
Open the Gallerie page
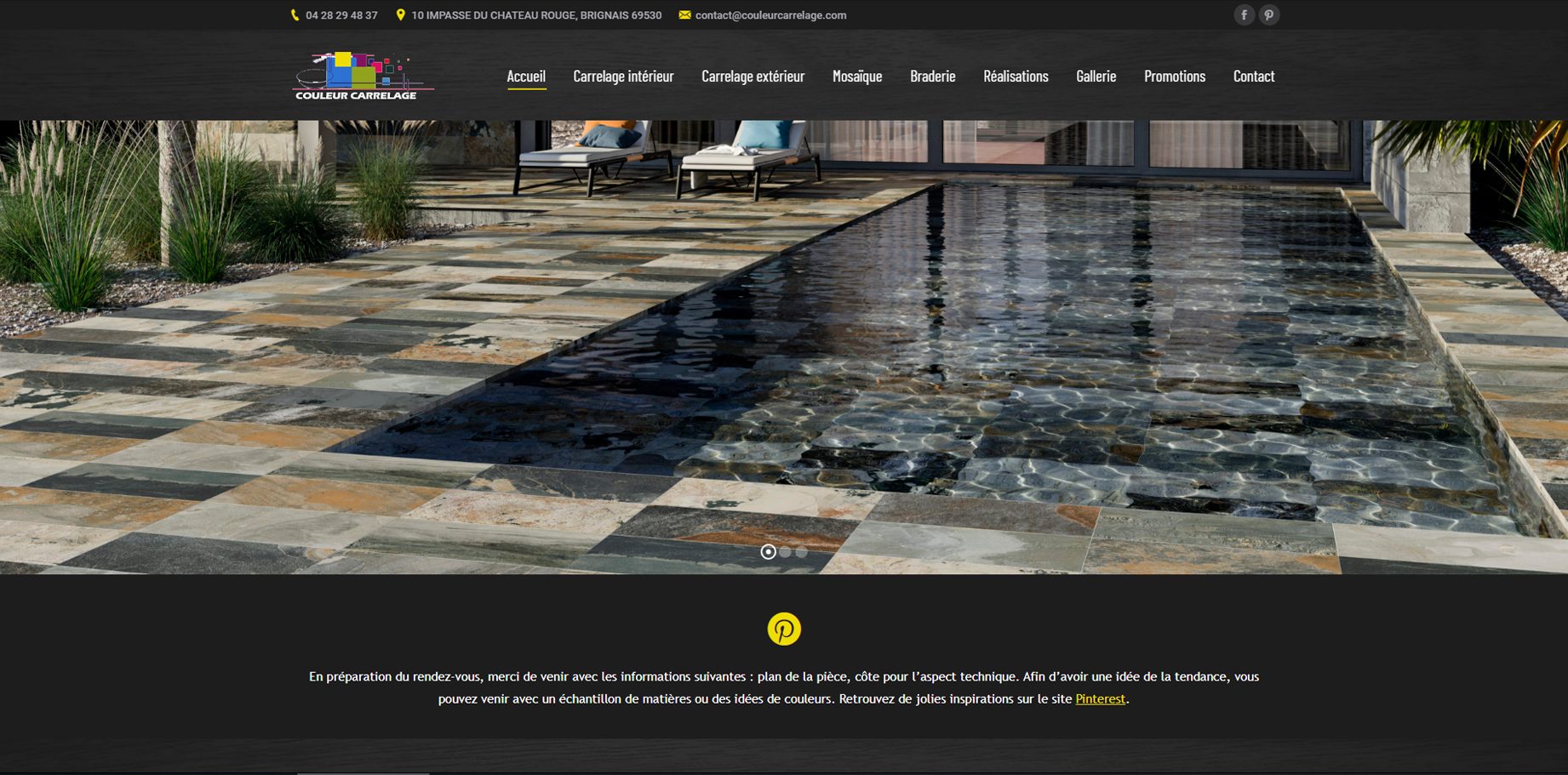coord(1096,77)
